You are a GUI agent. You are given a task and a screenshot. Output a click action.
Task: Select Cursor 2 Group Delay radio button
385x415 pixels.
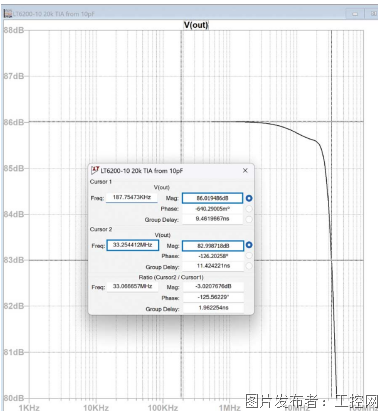click(x=249, y=266)
